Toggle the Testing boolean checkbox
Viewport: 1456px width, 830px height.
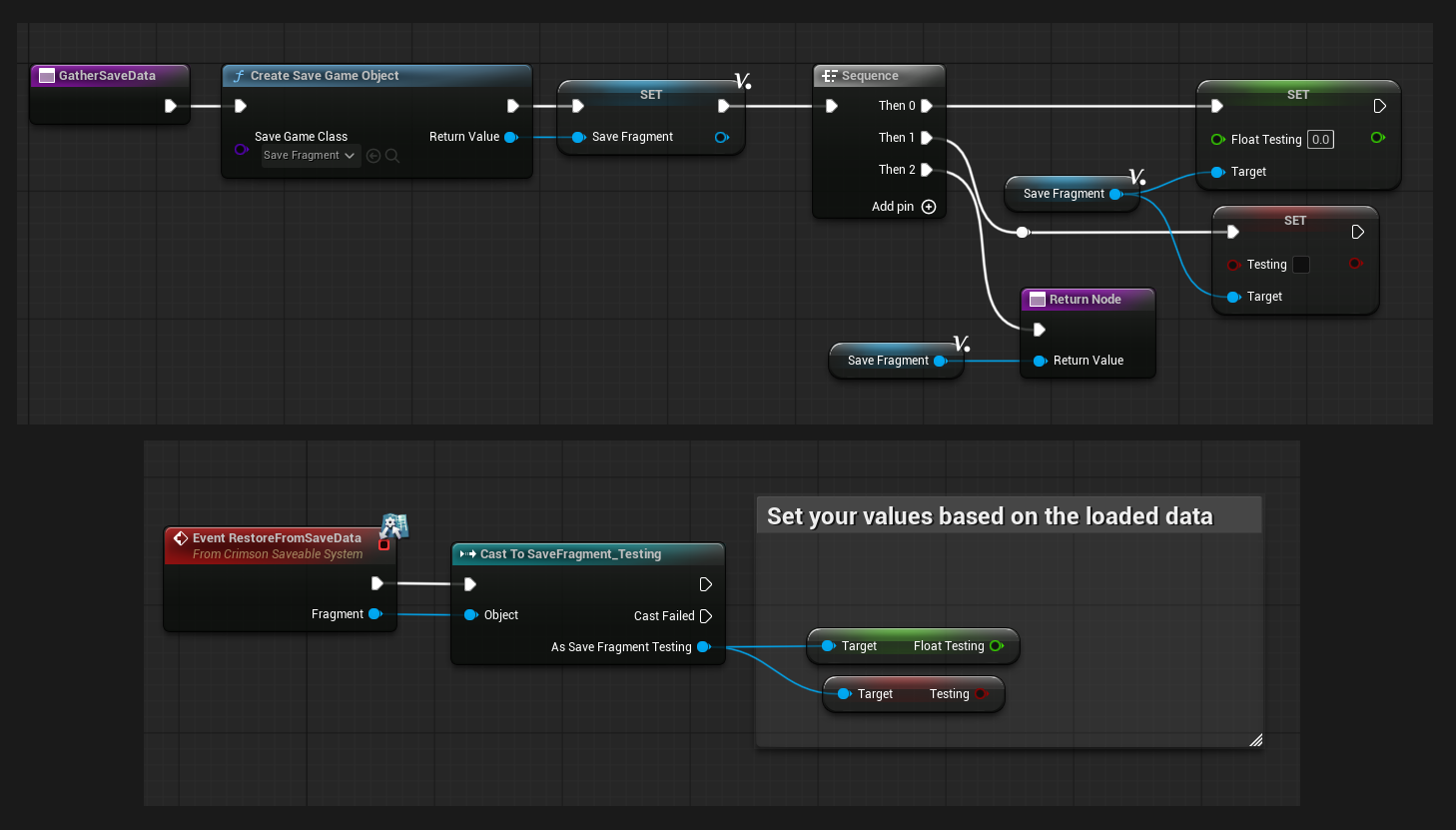click(1301, 265)
